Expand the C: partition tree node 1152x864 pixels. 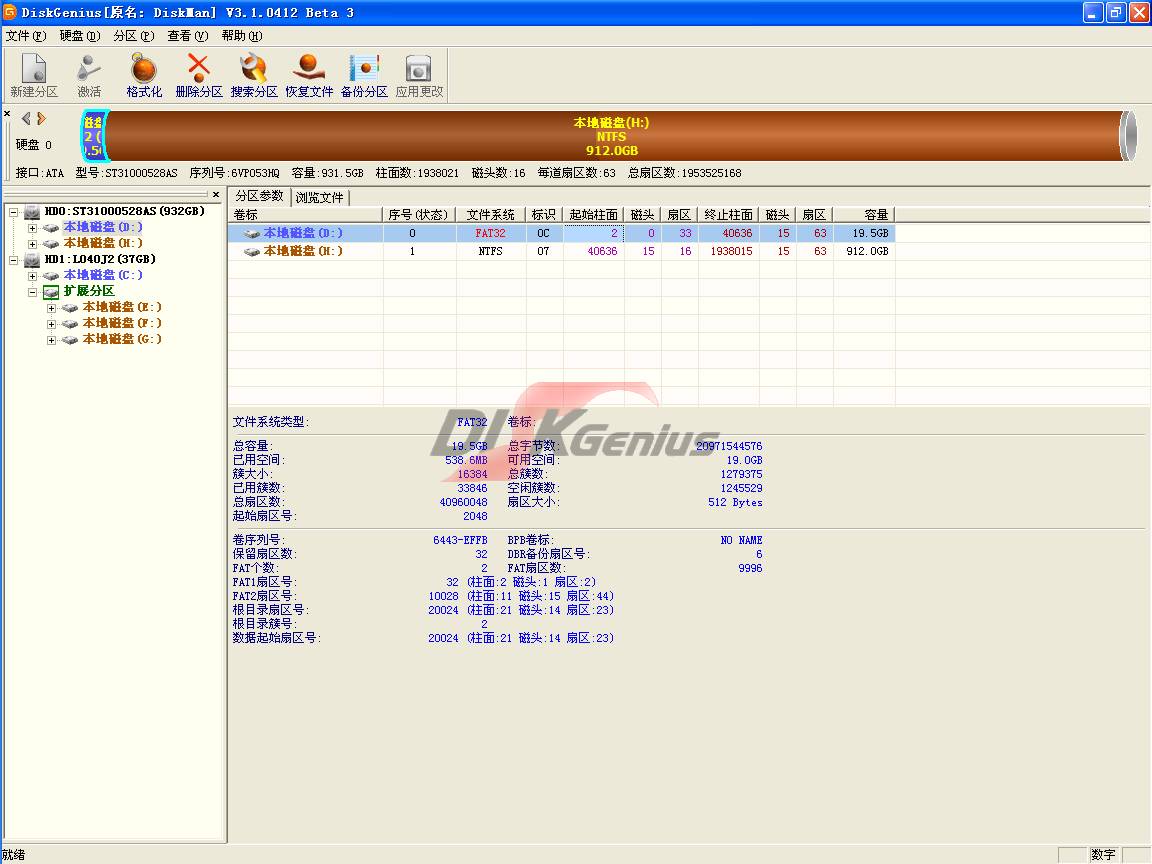[32, 276]
